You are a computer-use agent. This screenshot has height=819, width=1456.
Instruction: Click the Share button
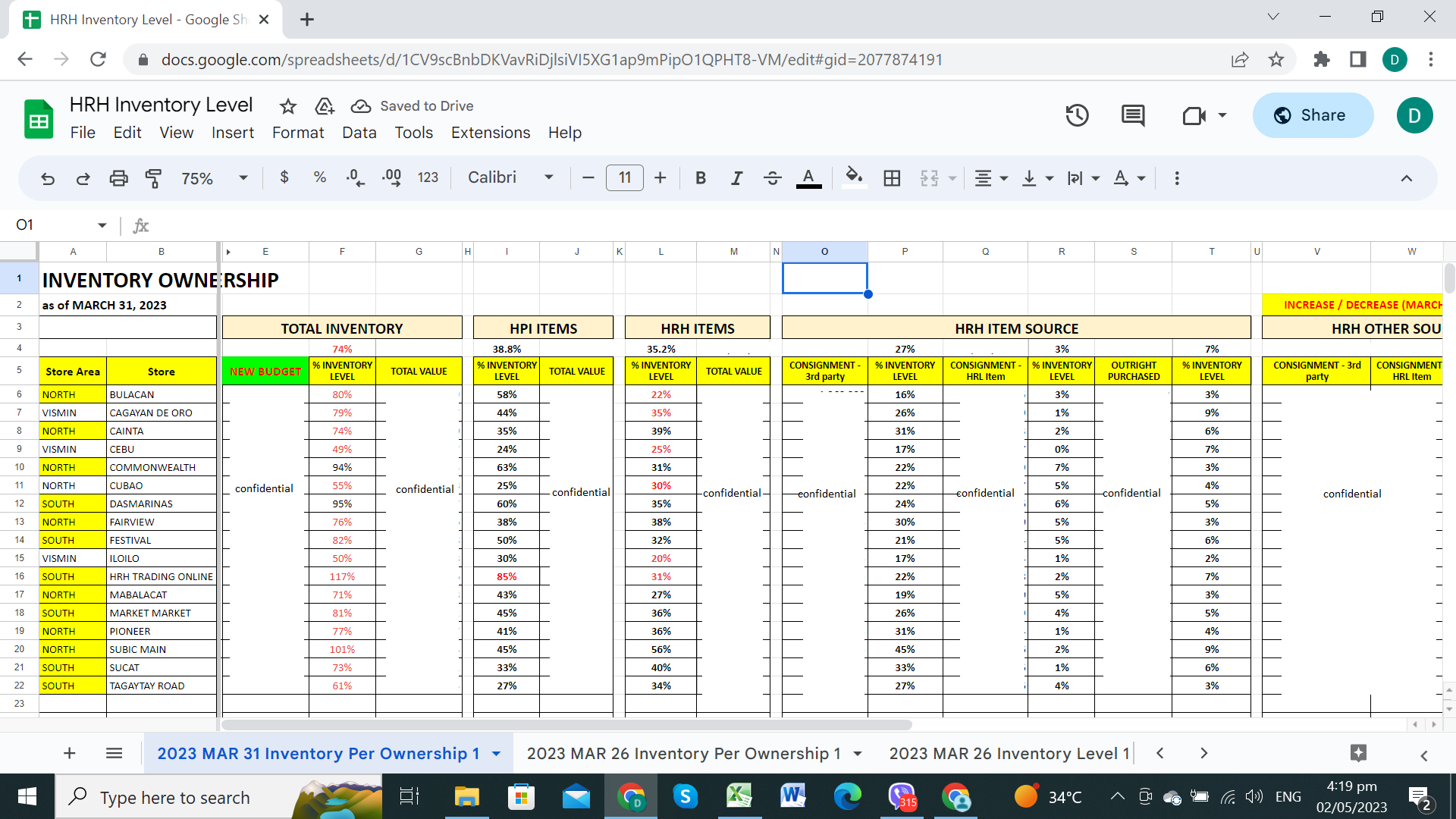pos(1312,115)
